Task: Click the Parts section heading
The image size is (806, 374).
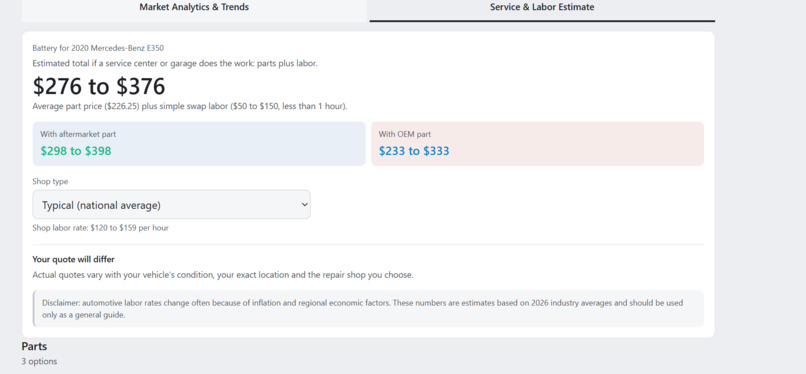Action: click(x=34, y=346)
